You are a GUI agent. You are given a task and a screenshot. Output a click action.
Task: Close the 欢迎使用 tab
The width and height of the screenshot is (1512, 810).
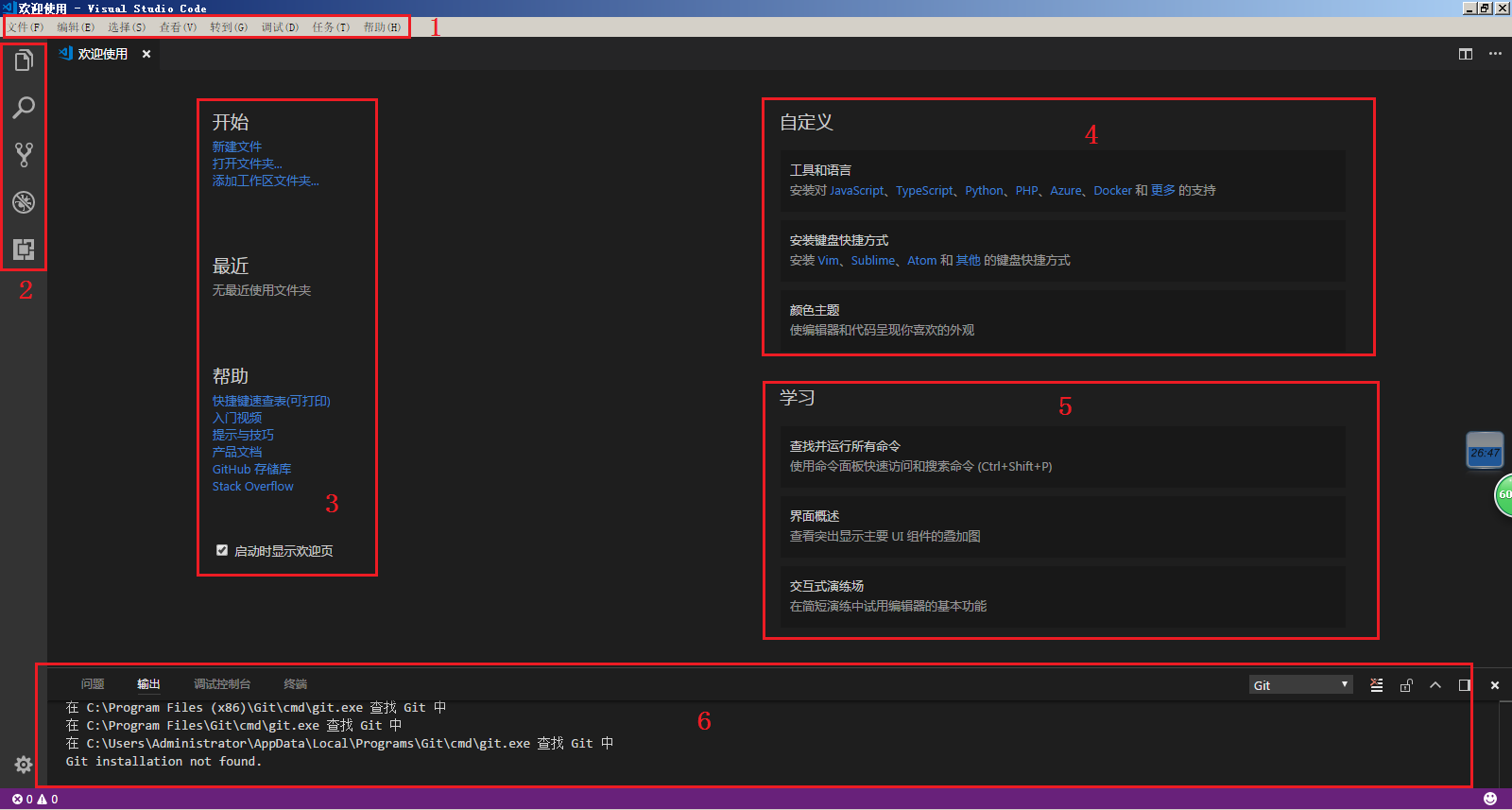point(146,54)
